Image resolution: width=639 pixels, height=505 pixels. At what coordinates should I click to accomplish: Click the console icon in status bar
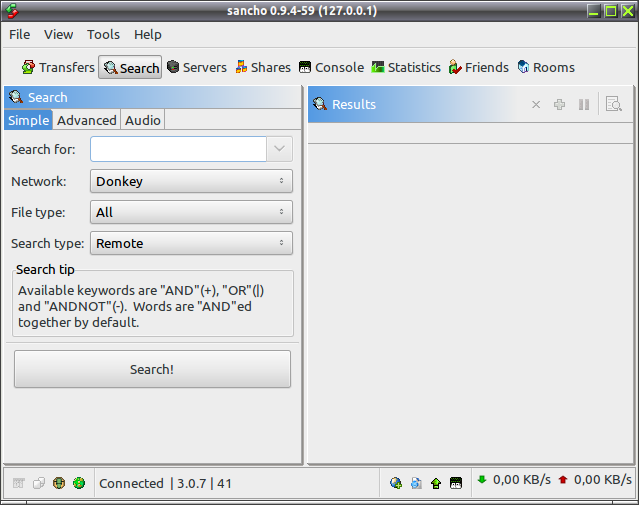pyautogui.click(x=456, y=483)
